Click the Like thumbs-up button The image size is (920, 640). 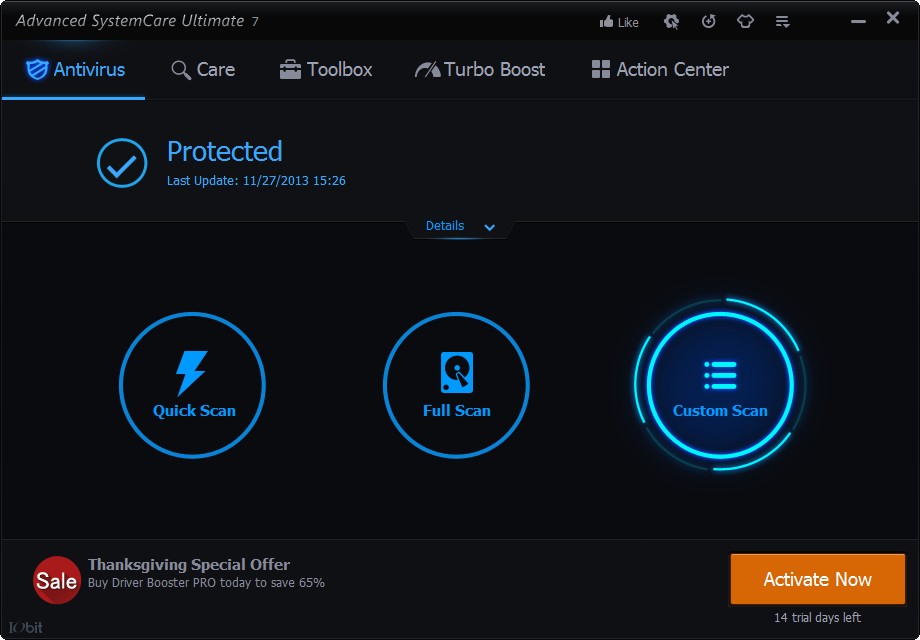pos(619,22)
